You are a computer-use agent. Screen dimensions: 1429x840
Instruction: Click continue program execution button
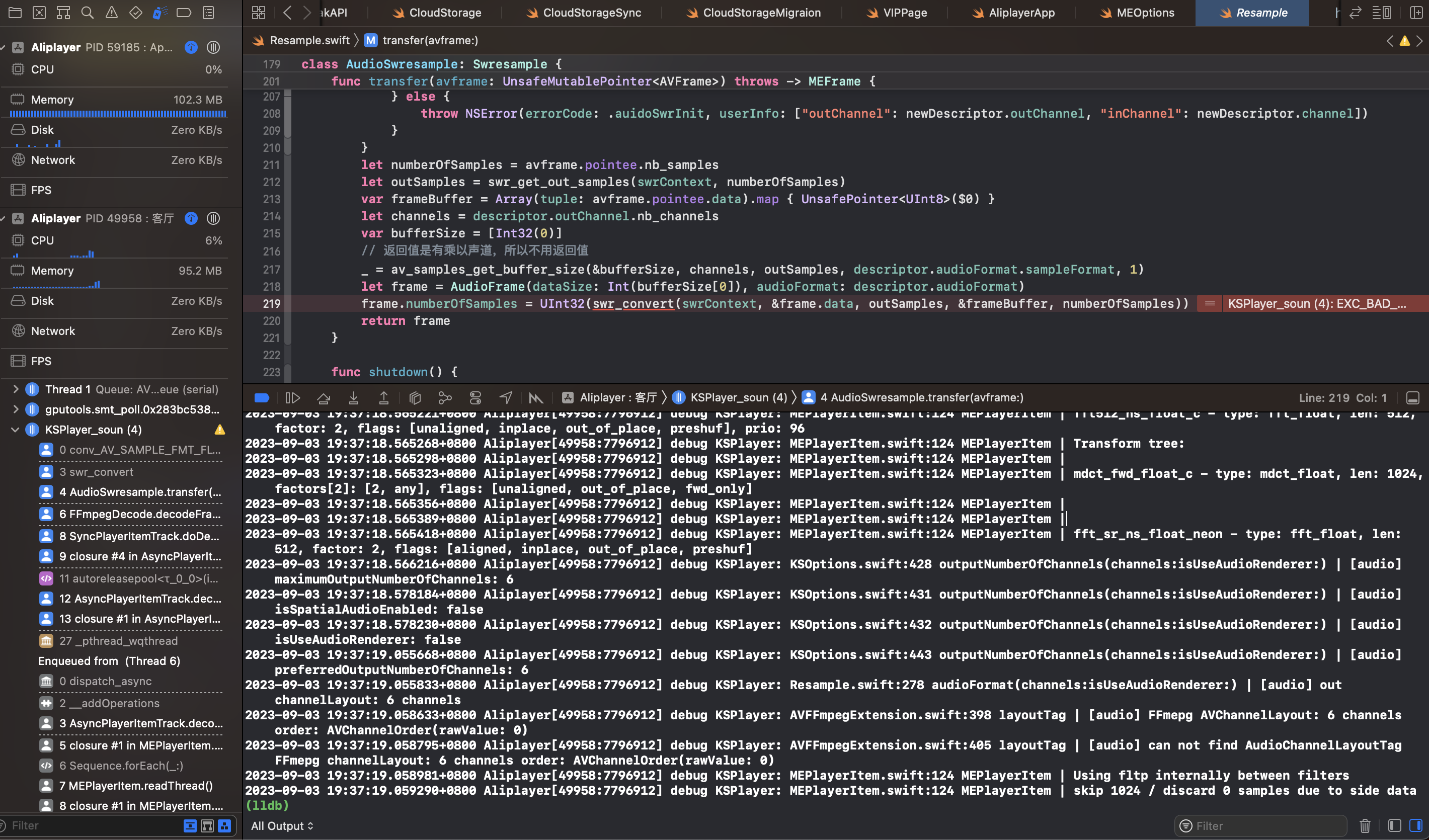click(293, 397)
